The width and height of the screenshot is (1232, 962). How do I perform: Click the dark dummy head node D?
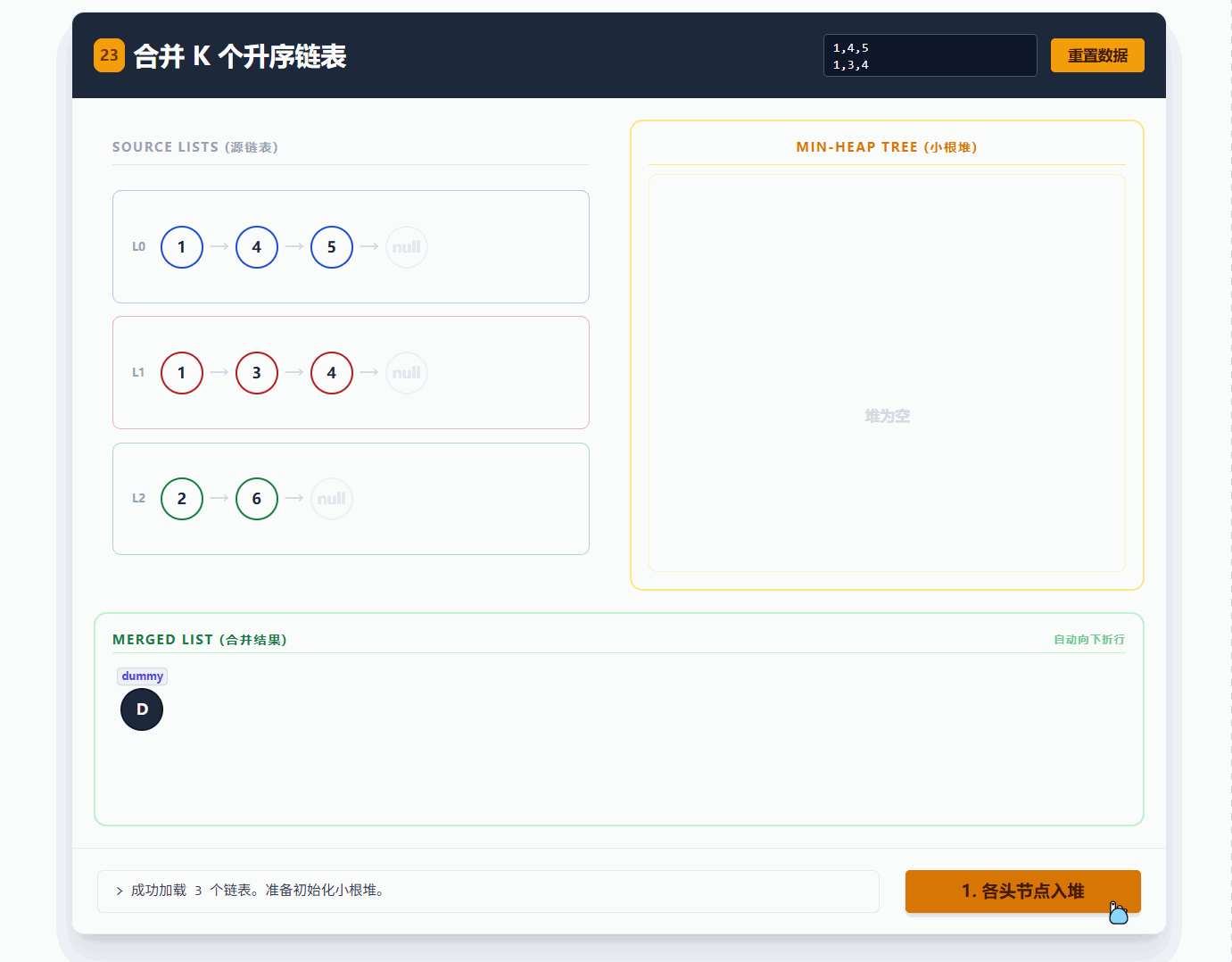tap(142, 709)
